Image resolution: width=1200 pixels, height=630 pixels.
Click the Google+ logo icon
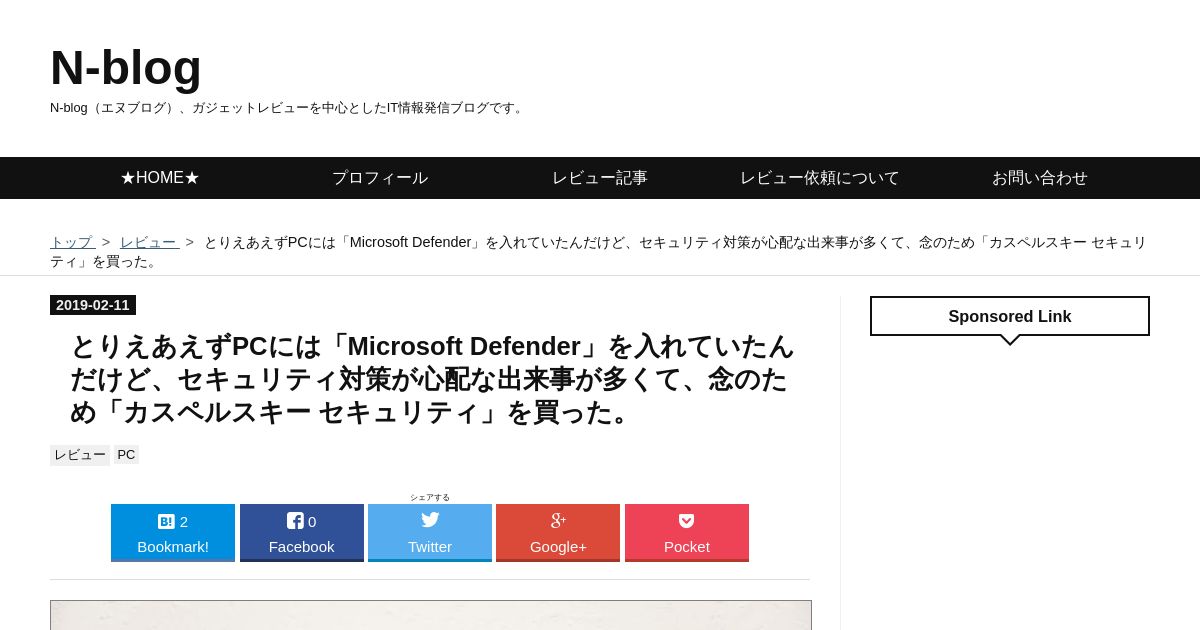(558, 520)
